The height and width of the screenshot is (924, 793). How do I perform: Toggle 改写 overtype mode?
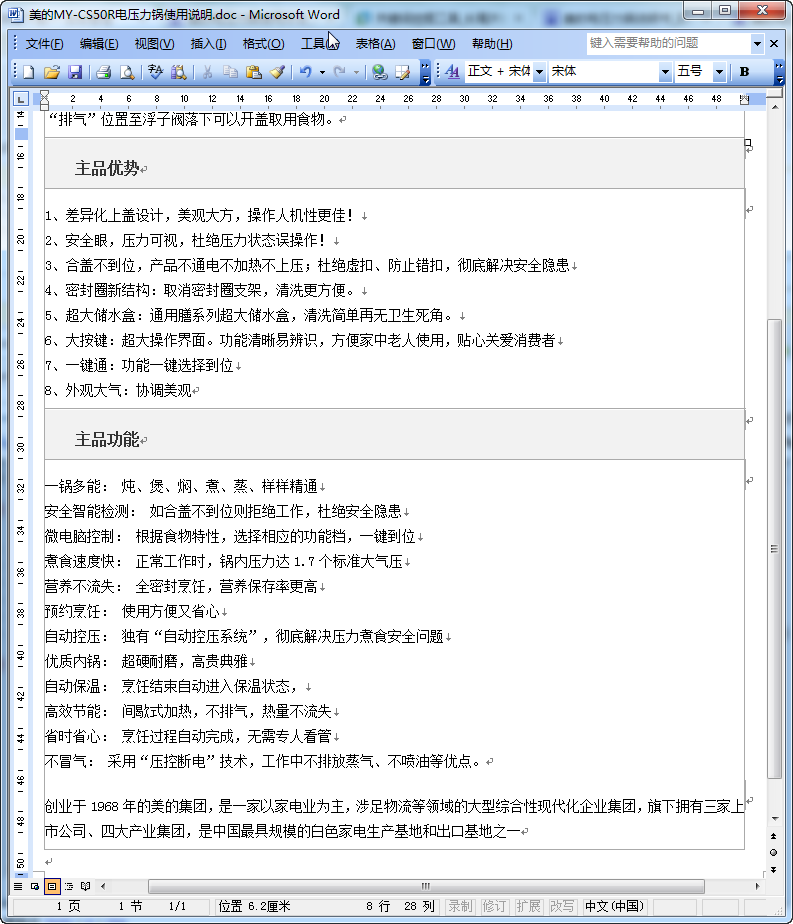point(561,906)
